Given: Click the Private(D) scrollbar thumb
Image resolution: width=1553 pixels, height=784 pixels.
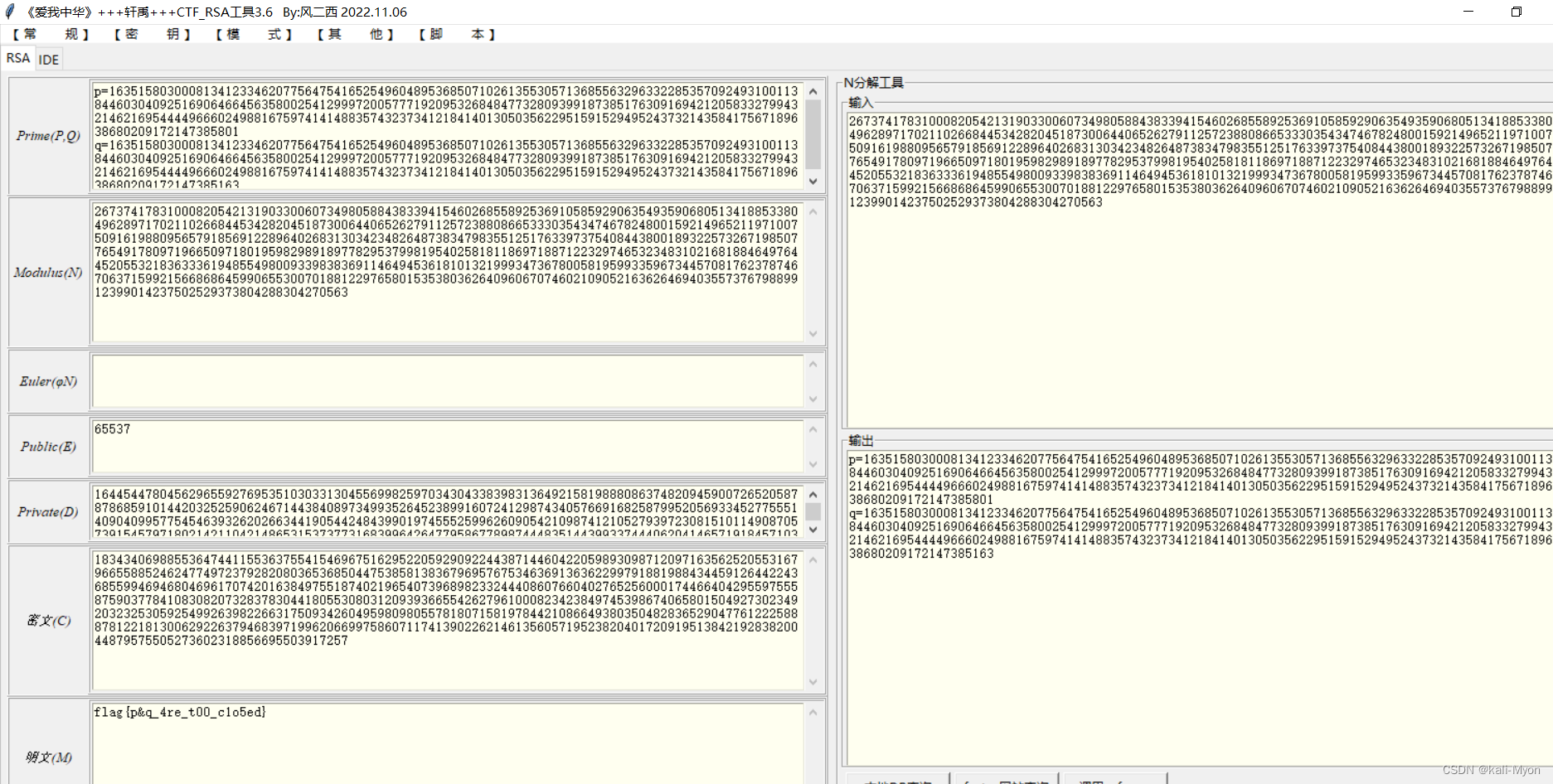Looking at the screenshot, I should tap(813, 511).
